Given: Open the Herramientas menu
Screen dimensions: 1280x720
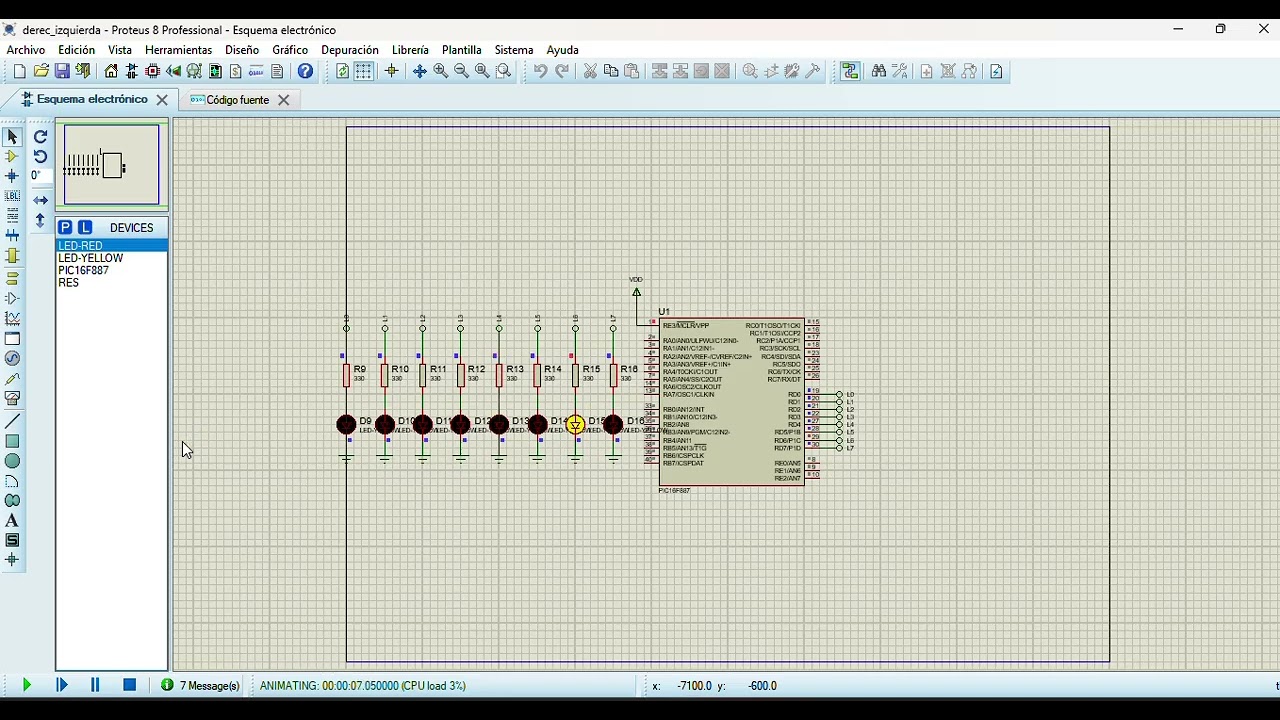Looking at the screenshot, I should [179, 50].
